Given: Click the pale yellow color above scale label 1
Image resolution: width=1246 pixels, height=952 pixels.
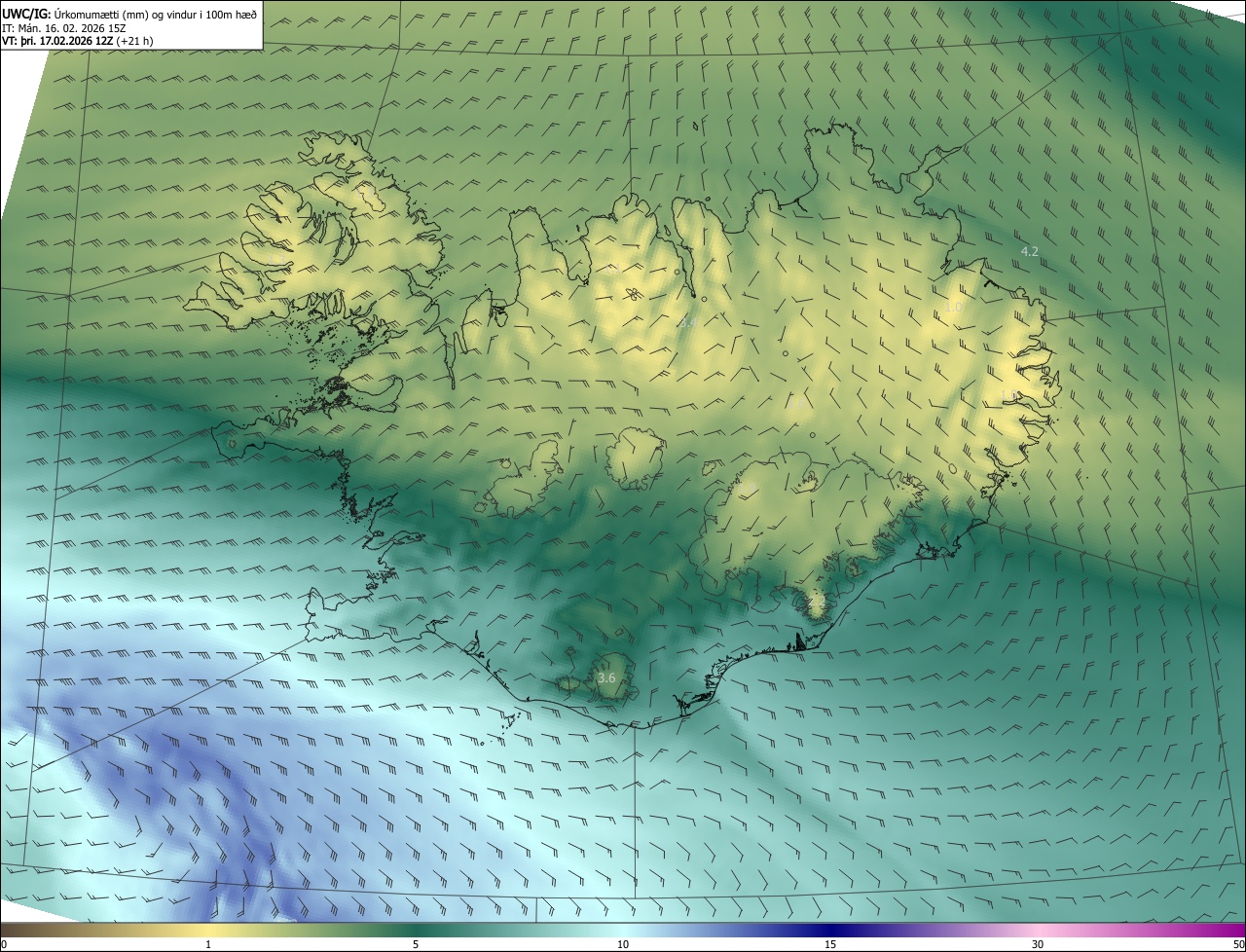Looking at the screenshot, I should tap(208, 930).
